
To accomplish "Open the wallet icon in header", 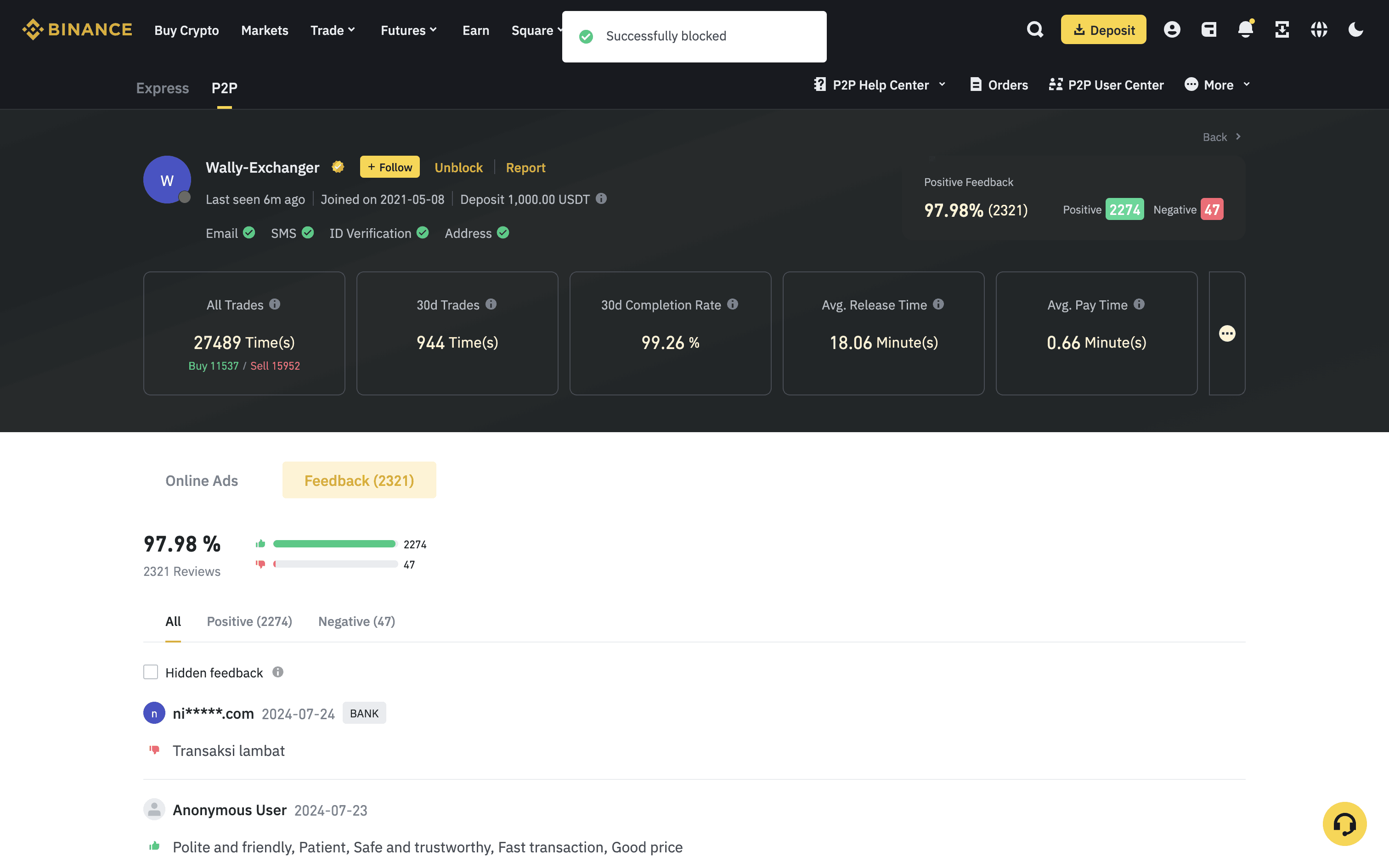I will click(1209, 30).
